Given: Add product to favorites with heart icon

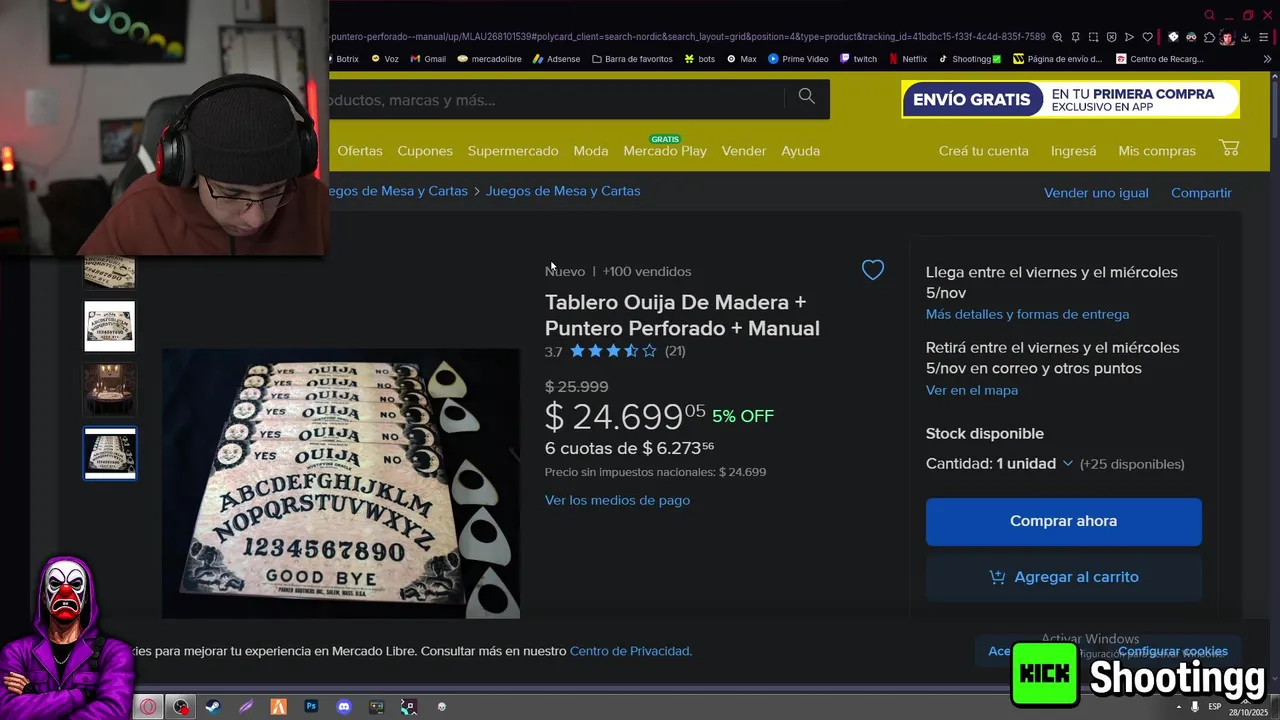Looking at the screenshot, I should tap(873, 270).
